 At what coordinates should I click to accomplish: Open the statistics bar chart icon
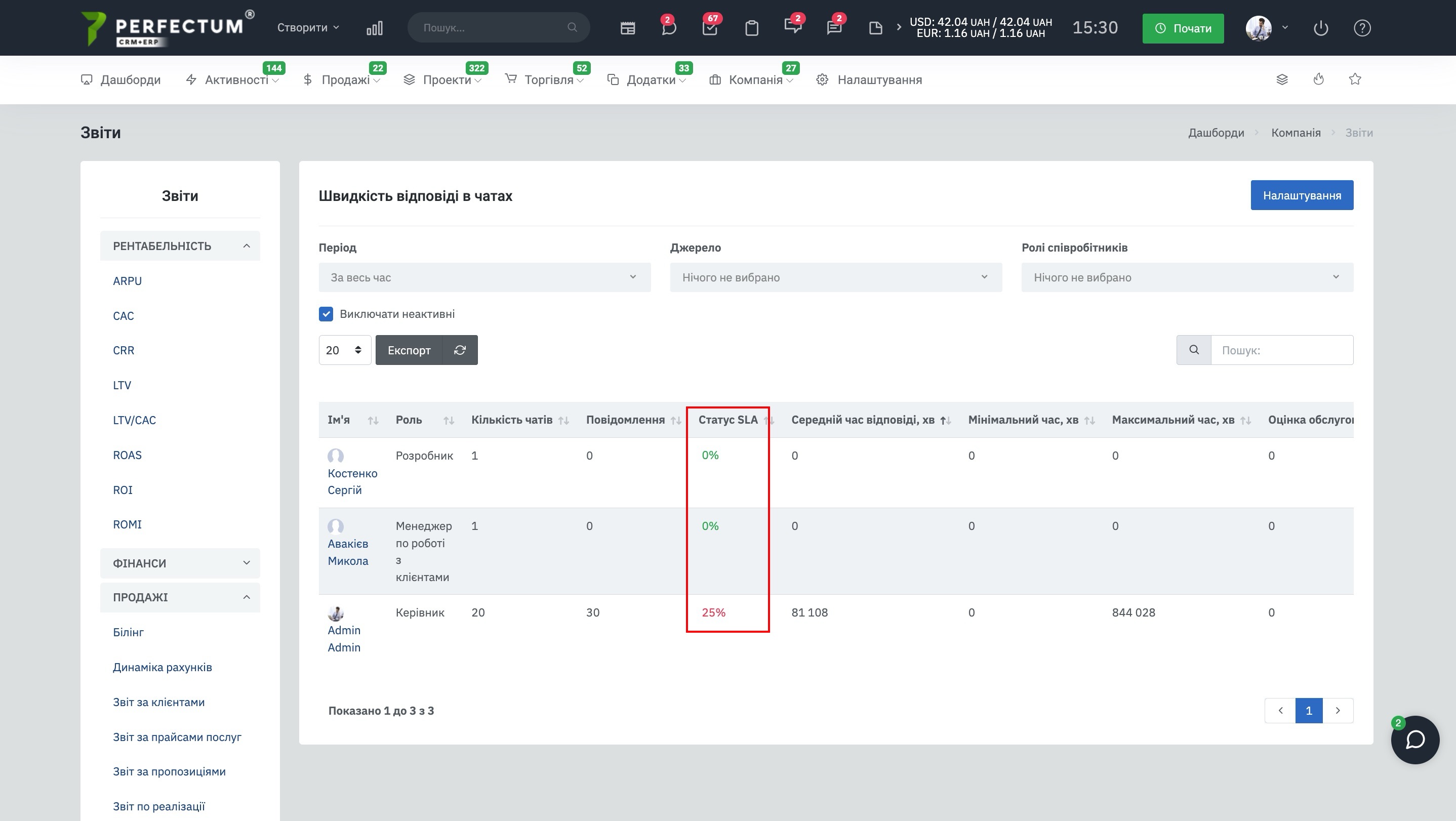[x=374, y=28]
